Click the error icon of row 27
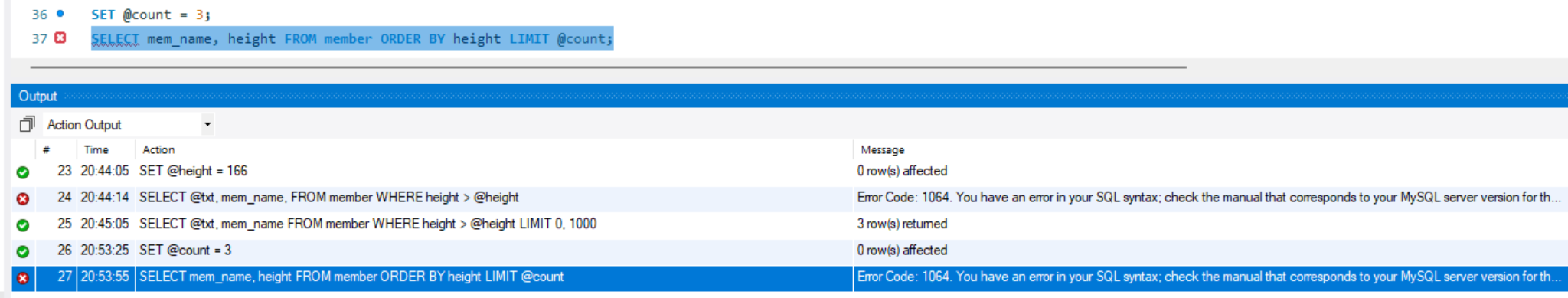The height and width of the screenshot is (298, 1568). 23,278
